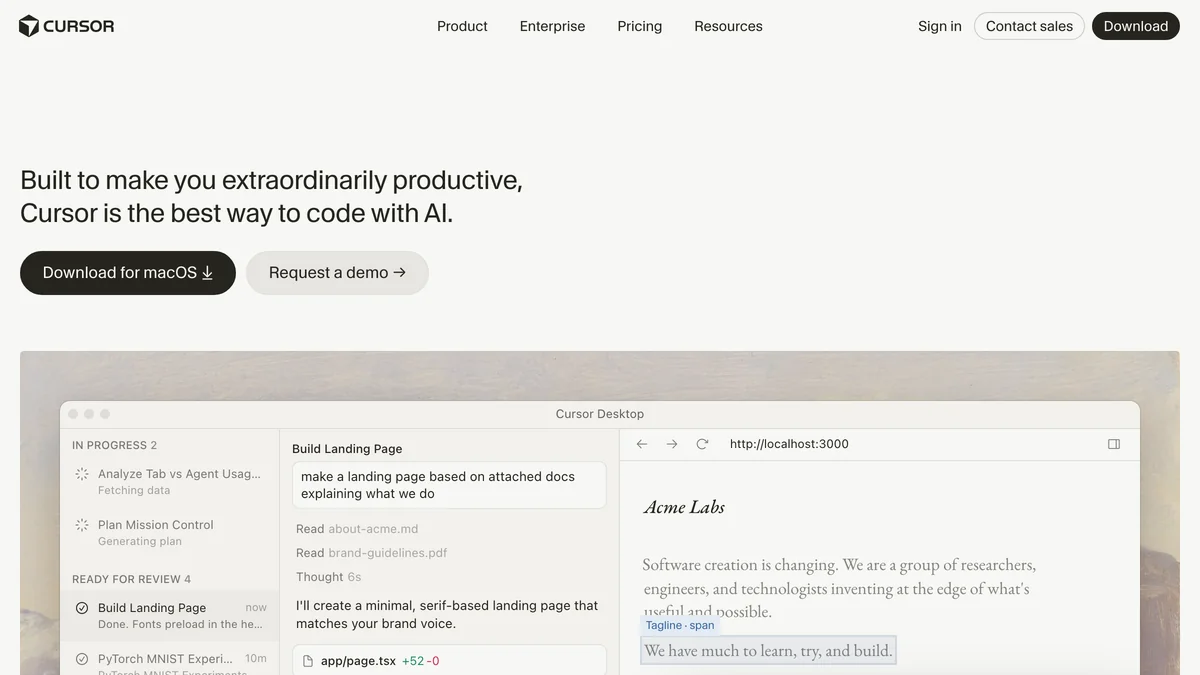Expand the Thought 6s entry

(x=328, y=577)
